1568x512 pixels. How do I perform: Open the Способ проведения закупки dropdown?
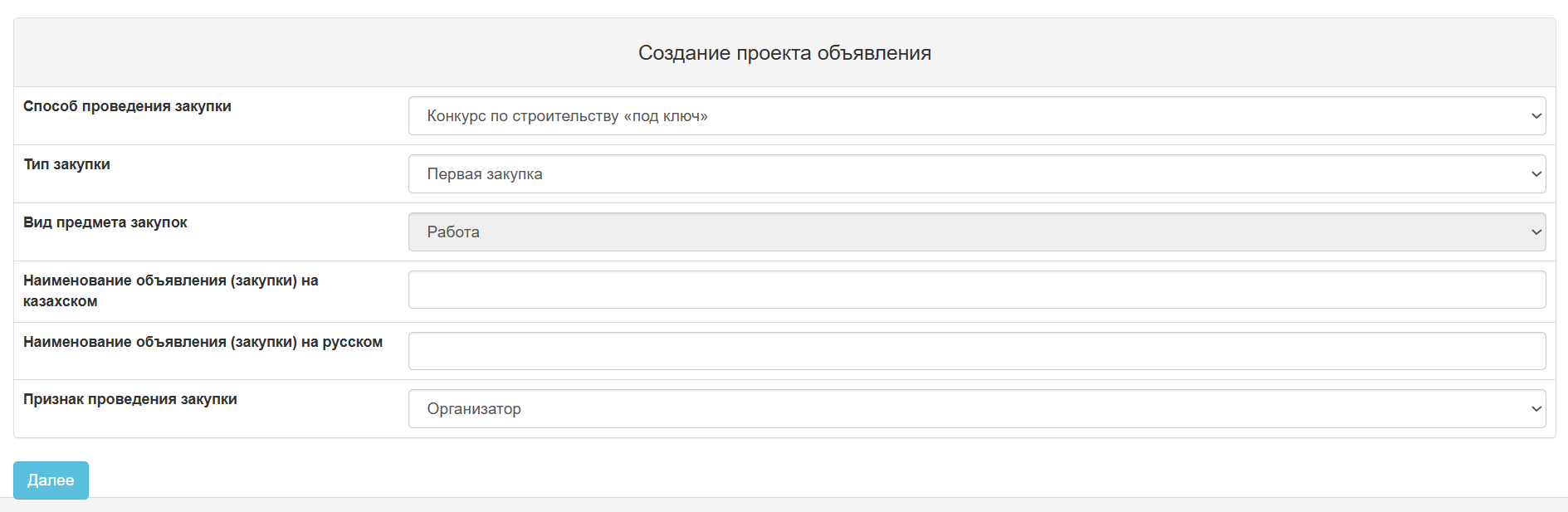click(x=976, y=116)
